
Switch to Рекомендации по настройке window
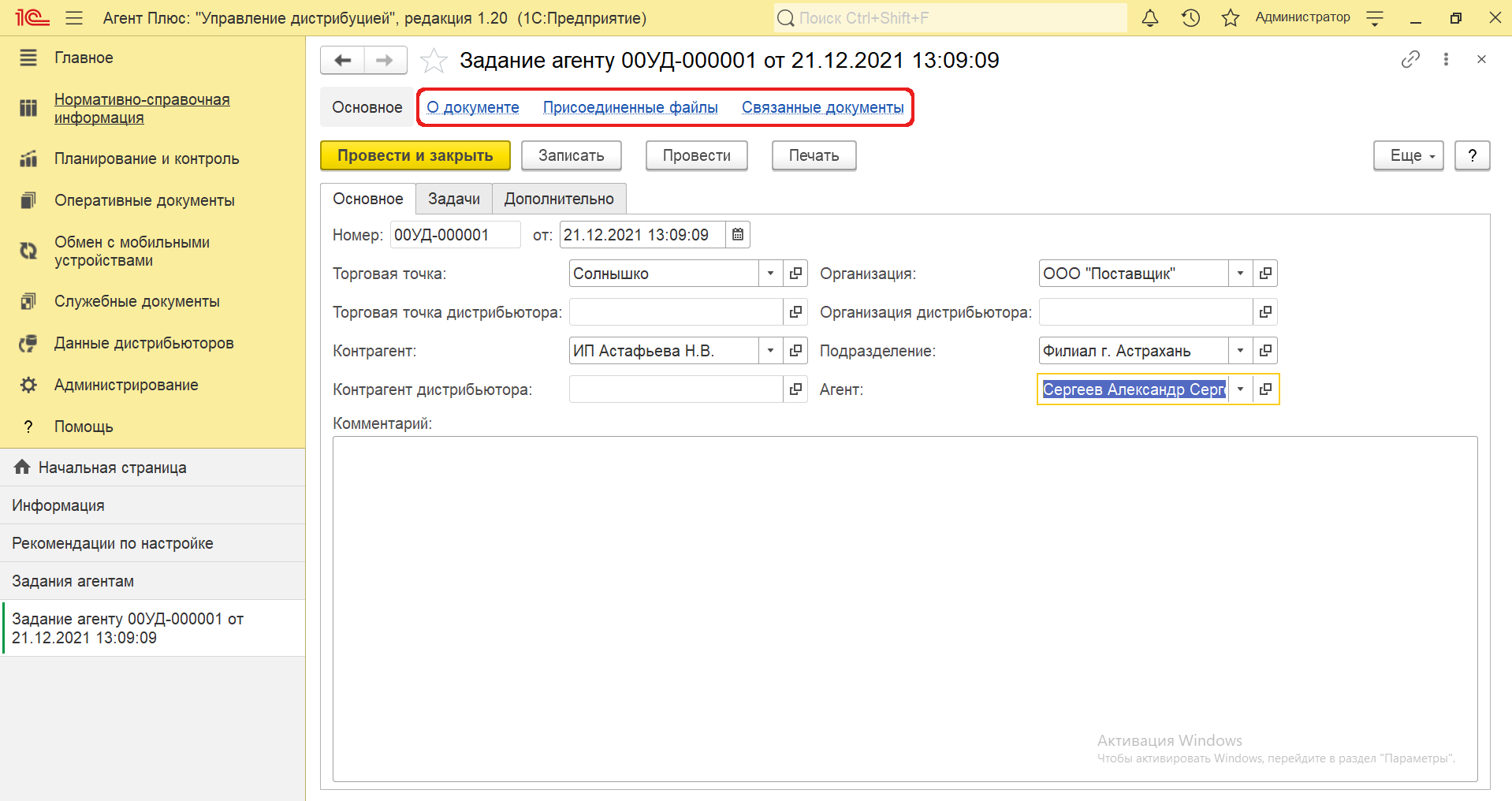(153, 543)
